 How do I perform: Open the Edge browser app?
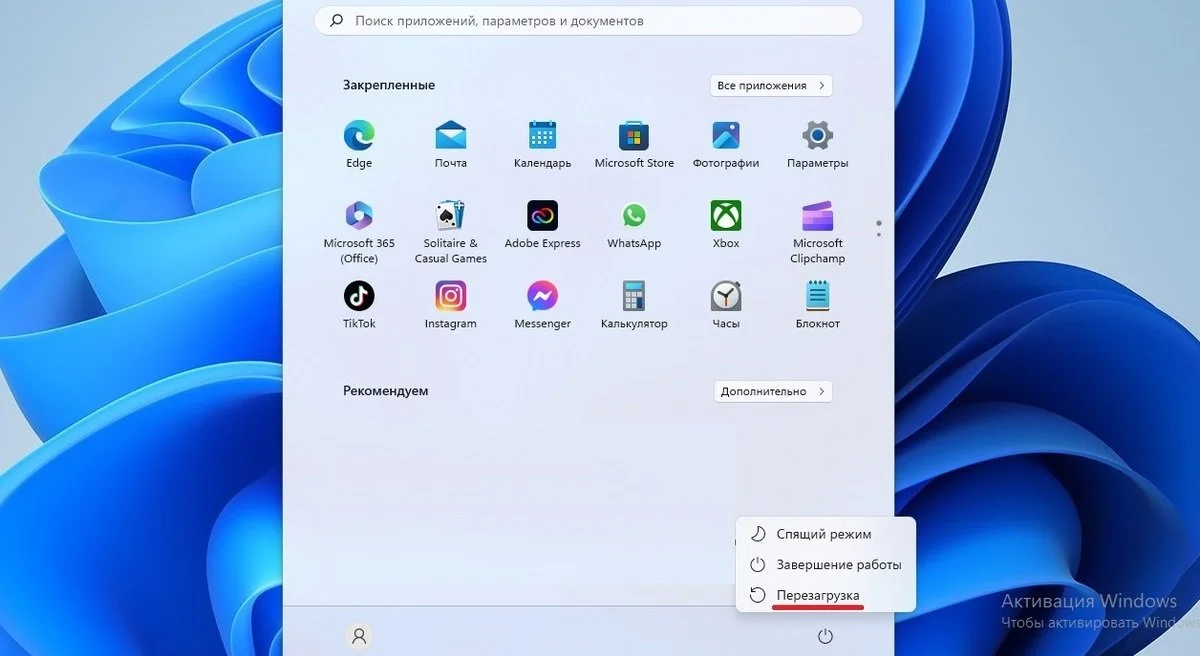click(359, 144)
